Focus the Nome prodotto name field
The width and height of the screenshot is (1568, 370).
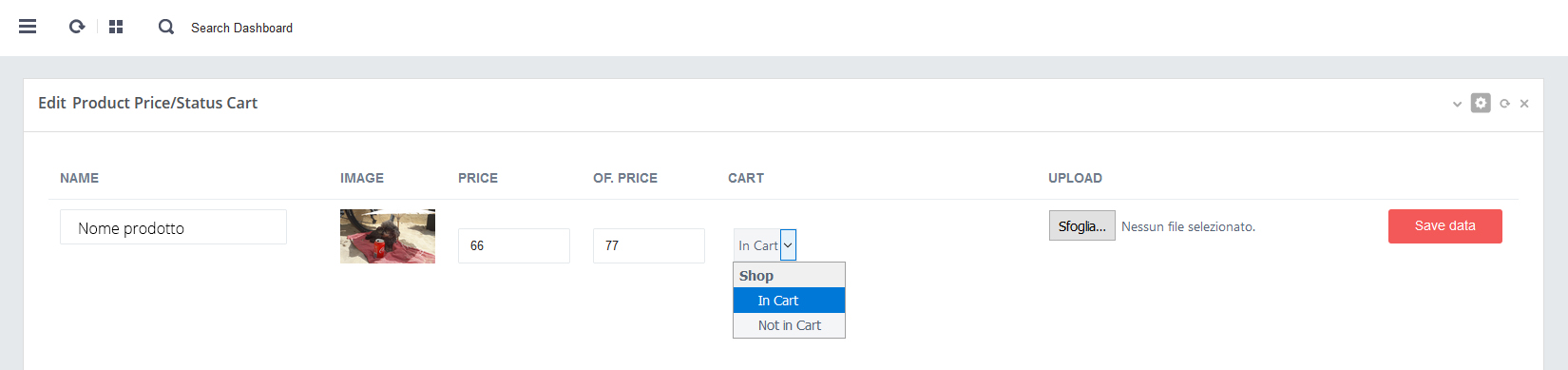[173, 227]
